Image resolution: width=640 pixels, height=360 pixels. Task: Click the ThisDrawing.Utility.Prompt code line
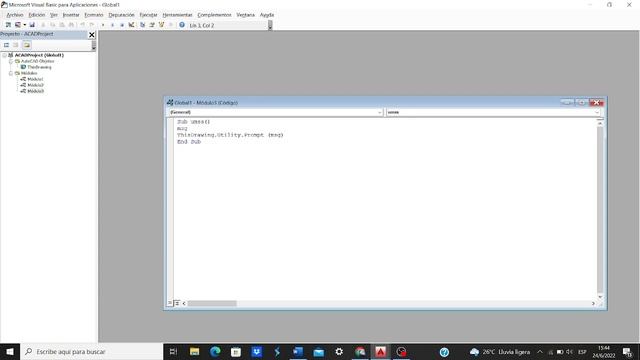point(230,135)
